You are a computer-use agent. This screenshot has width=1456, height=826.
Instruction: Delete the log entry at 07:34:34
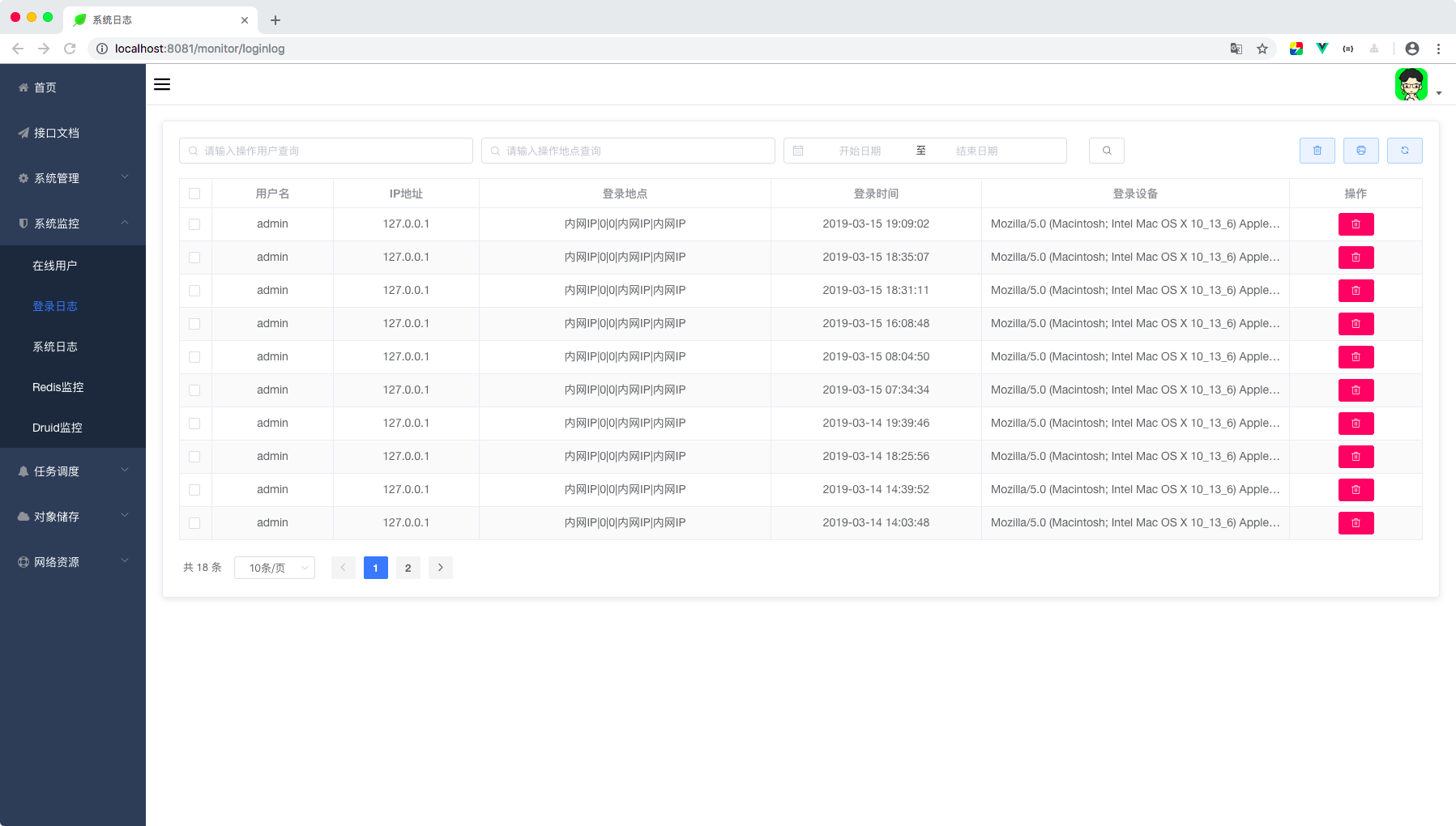click(x=1356, y=390)
